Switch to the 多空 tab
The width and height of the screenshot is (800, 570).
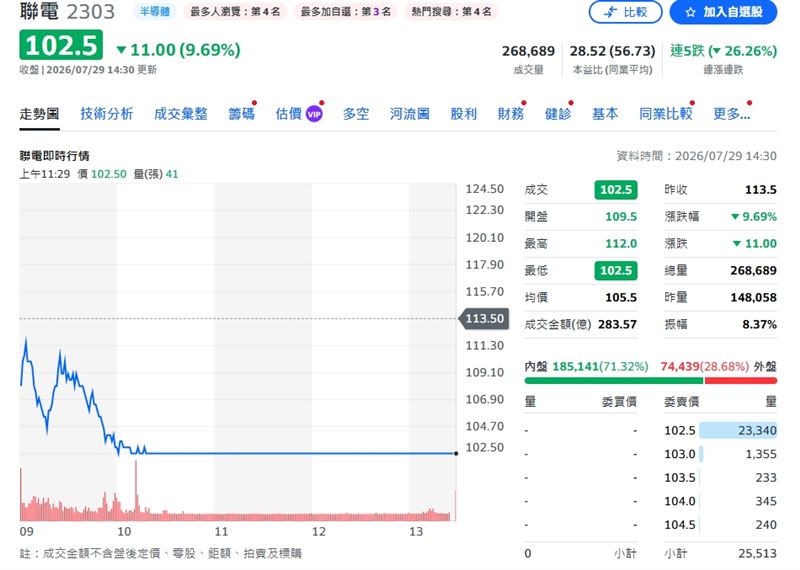coord(356,114)
